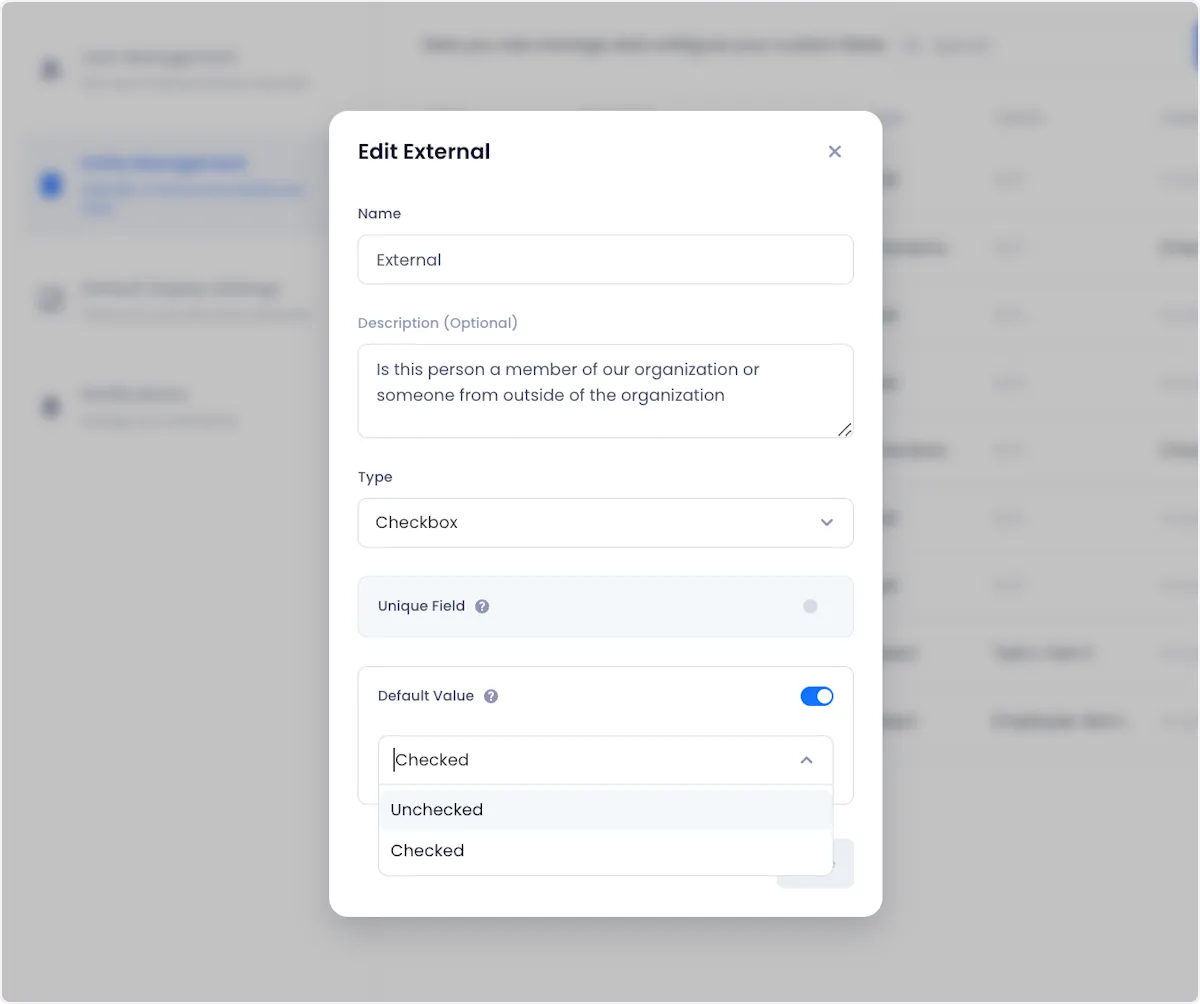
Task: Click the Type dropdown chevron arrow
Action: click(827, 523)
